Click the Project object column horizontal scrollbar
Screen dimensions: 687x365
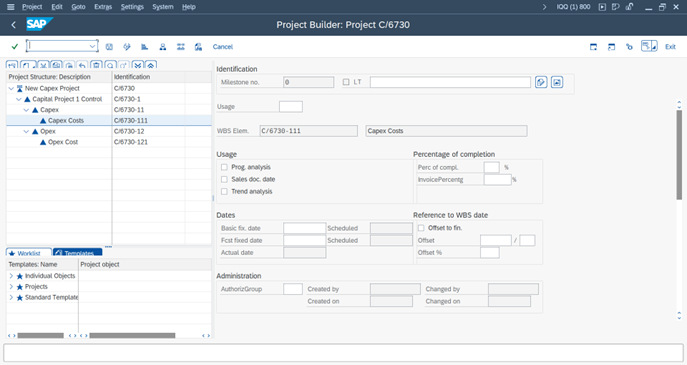132,336
